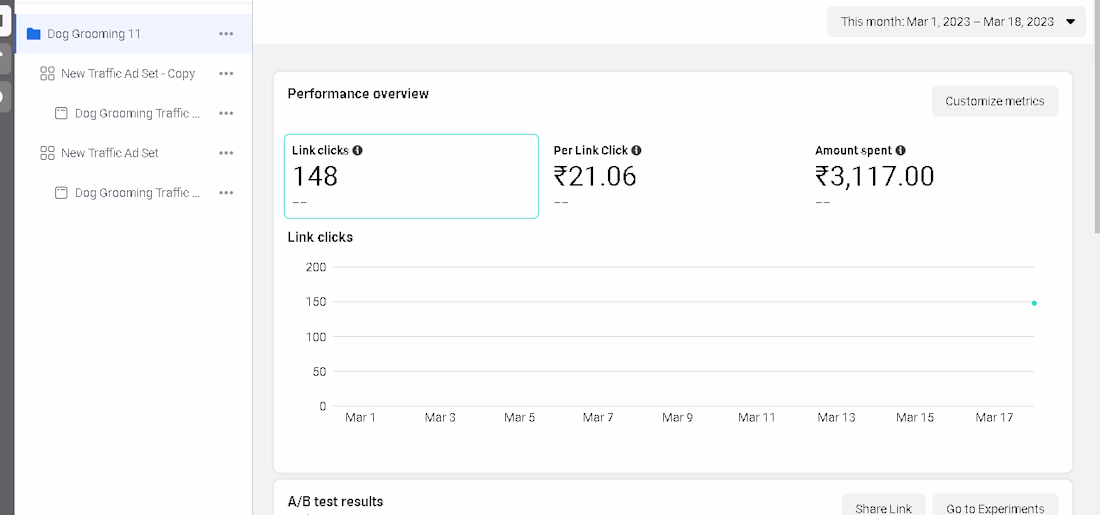Image resolution: width=1100 pixels, height=515 pixels.
Task: Select the Dog Grooming 11 campaign folder icon
Action: (33, 34)
